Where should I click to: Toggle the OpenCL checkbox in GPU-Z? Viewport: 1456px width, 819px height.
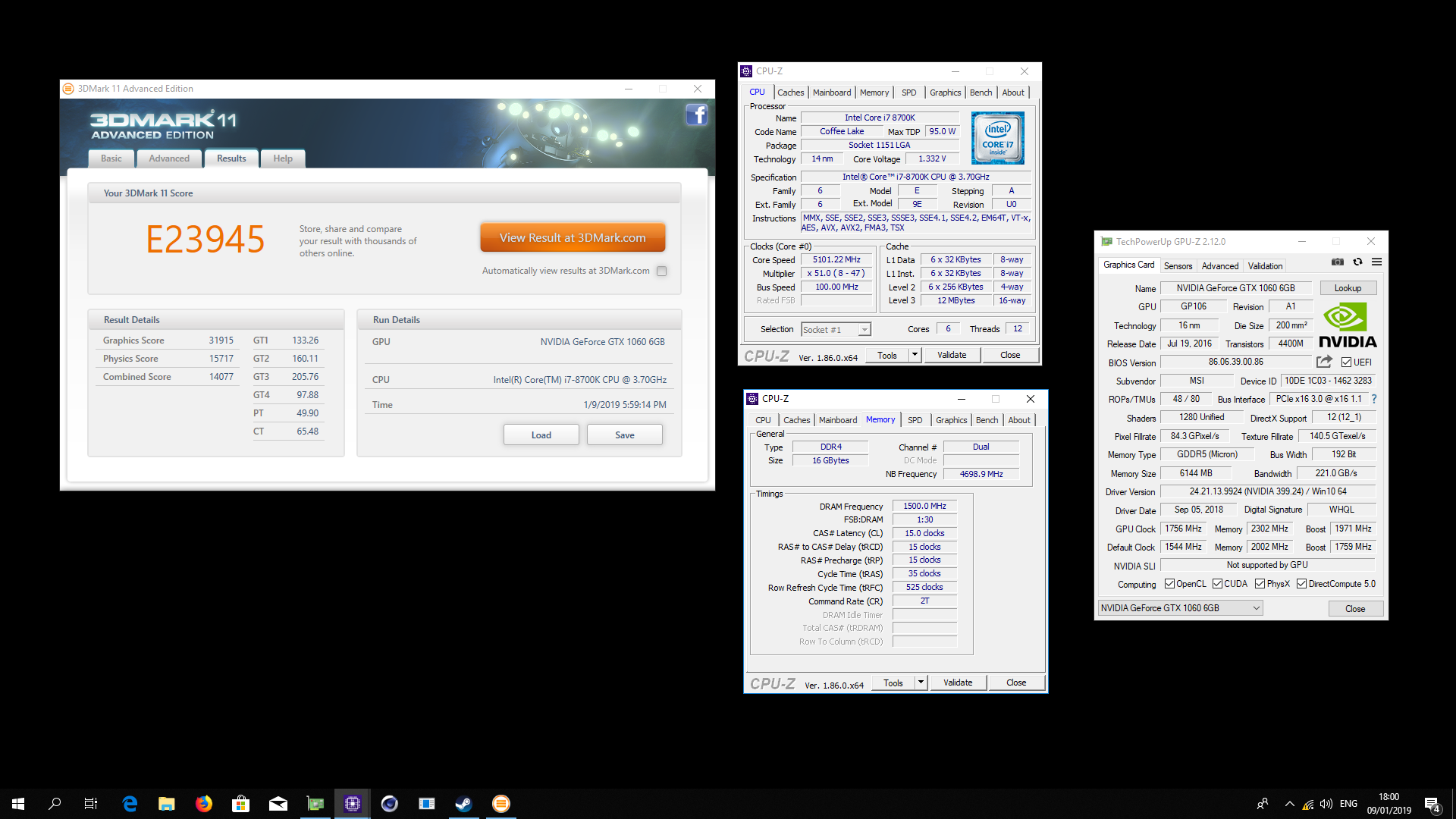(x=1169, y=584)
